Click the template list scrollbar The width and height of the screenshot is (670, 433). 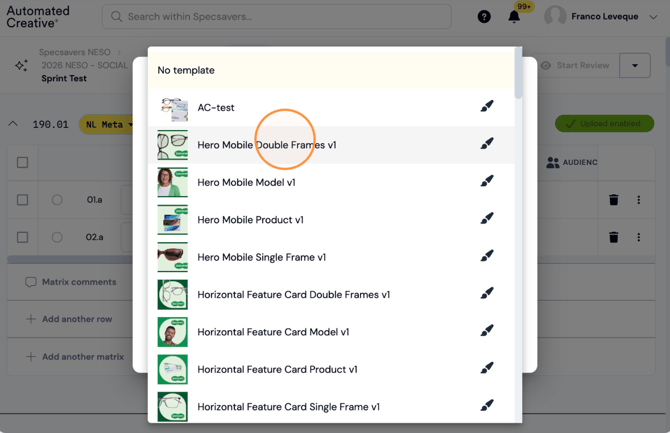pyautogui.click(x=518, y=73)
